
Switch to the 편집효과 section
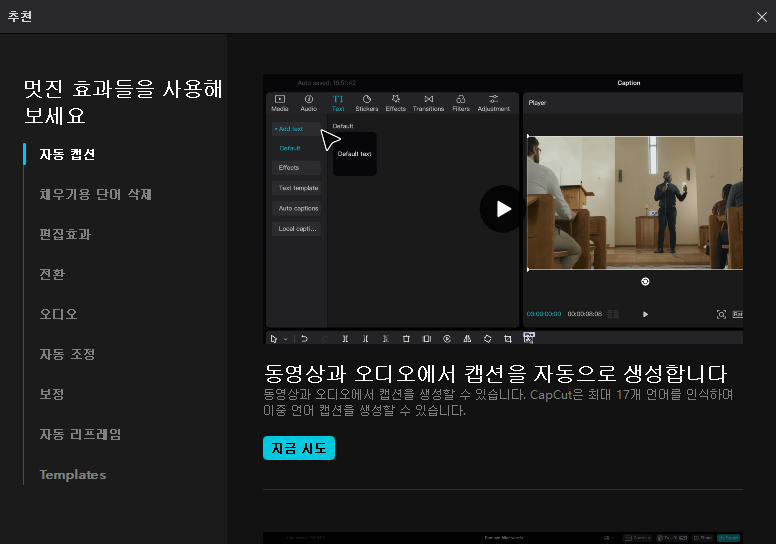65,234
